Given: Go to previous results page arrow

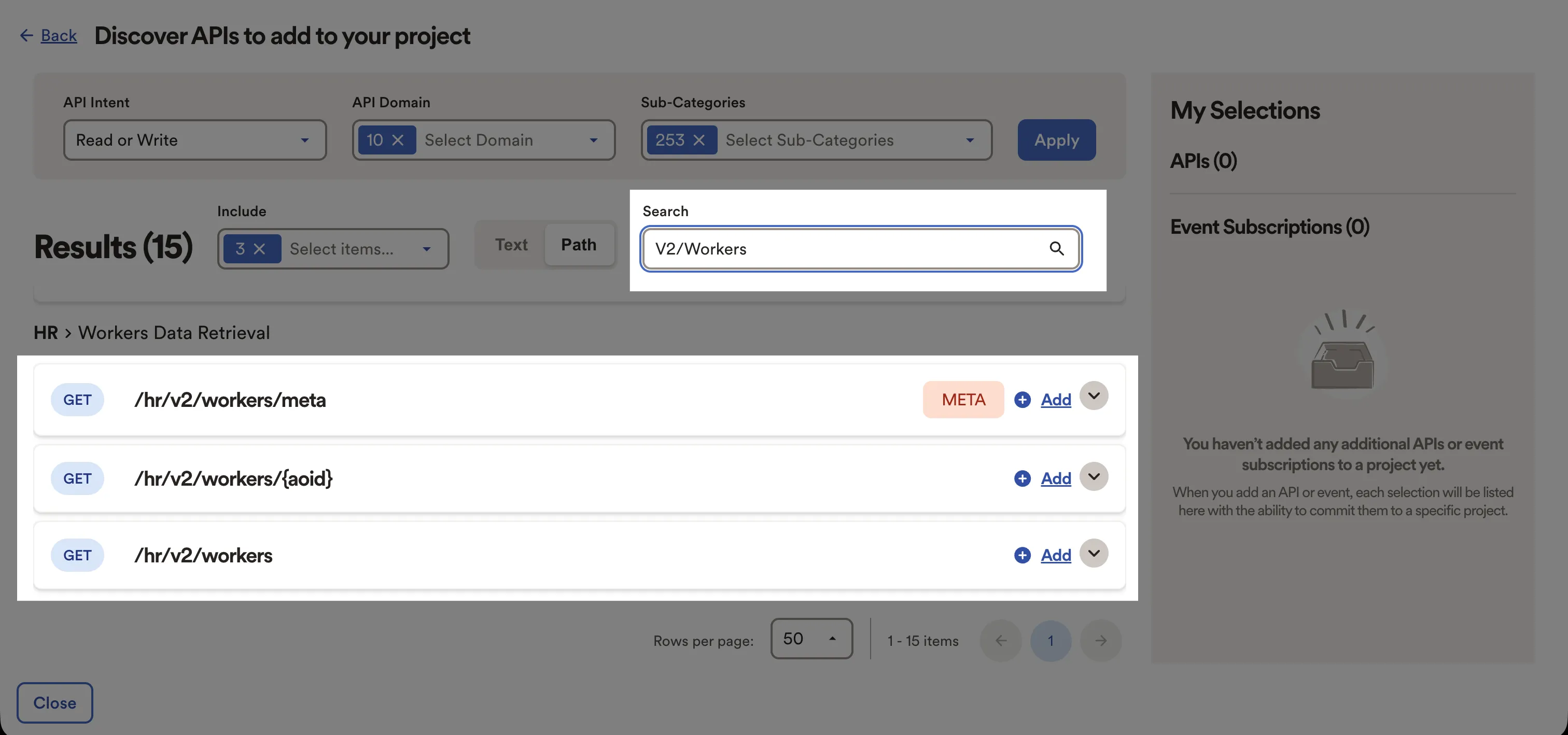Looking at the screenshot, I should pos(1001,641).
